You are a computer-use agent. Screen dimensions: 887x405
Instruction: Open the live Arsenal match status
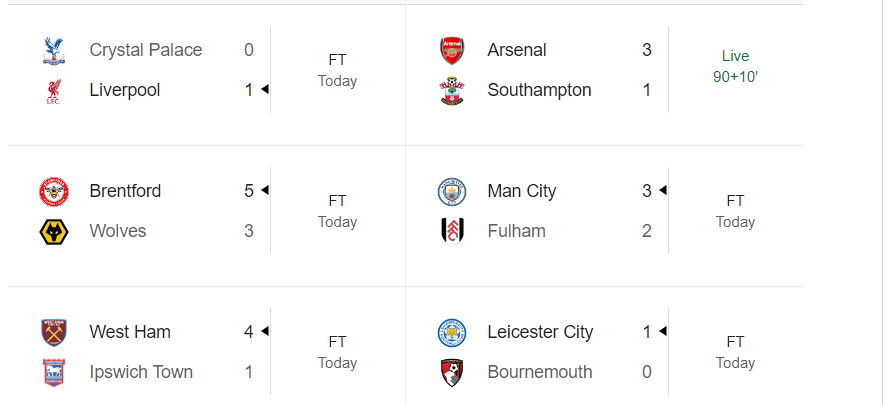tap(735, 66)
